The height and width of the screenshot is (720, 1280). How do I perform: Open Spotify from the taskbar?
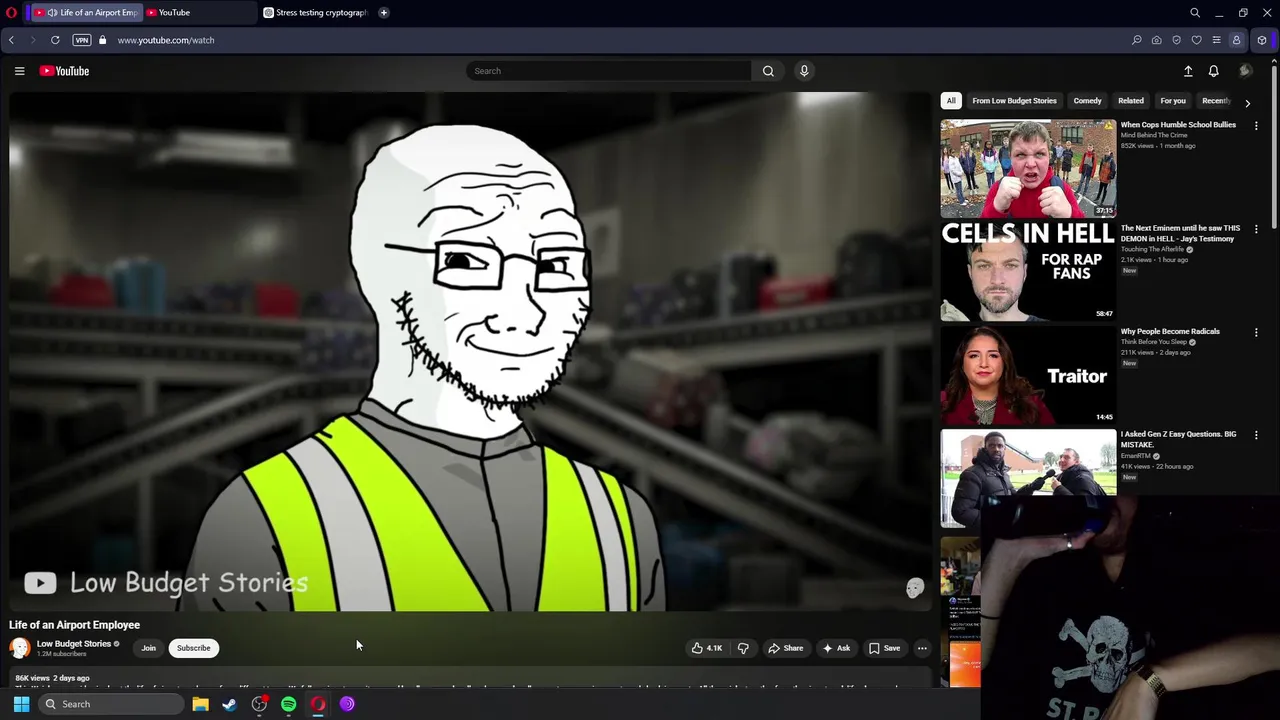tap(288, 704)
